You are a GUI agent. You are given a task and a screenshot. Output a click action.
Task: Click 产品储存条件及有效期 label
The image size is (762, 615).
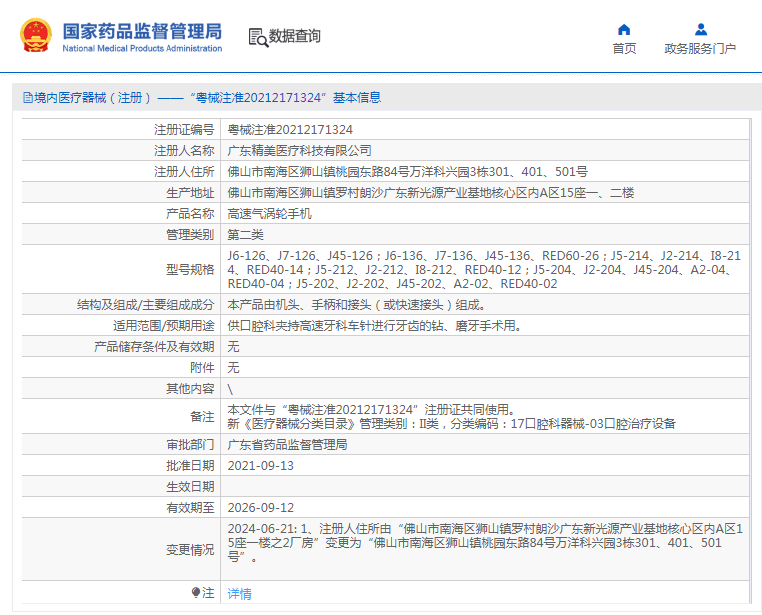[154, 347]
